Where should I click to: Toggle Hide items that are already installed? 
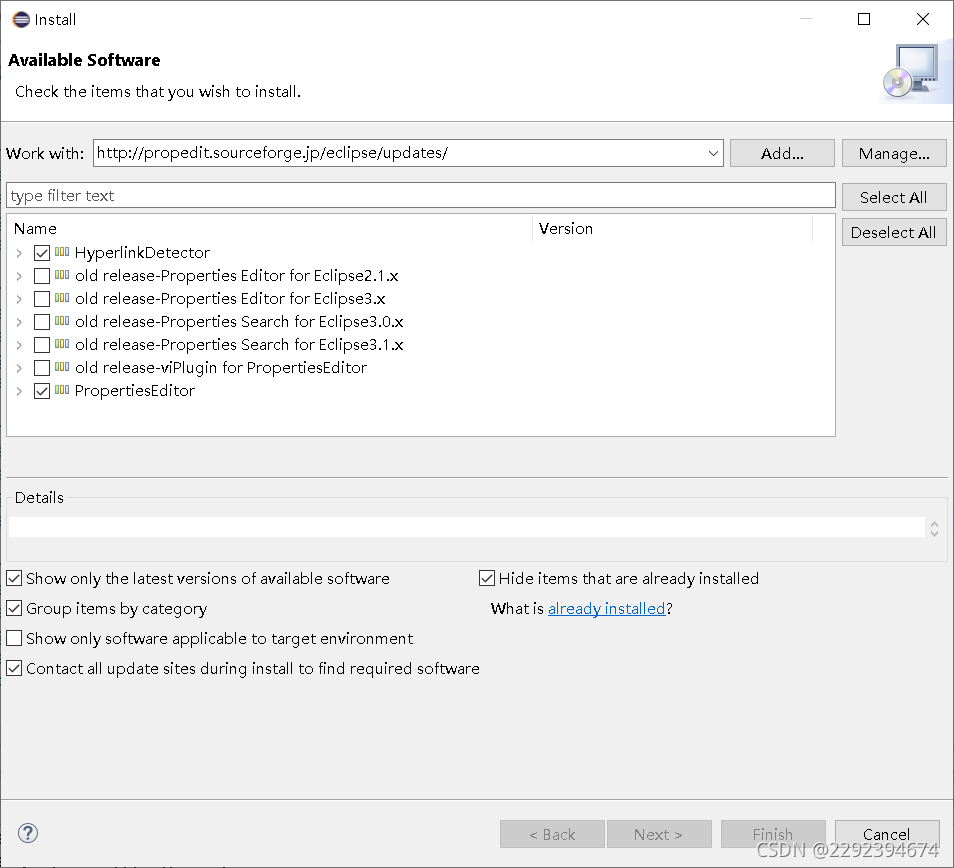coord(487,578)
